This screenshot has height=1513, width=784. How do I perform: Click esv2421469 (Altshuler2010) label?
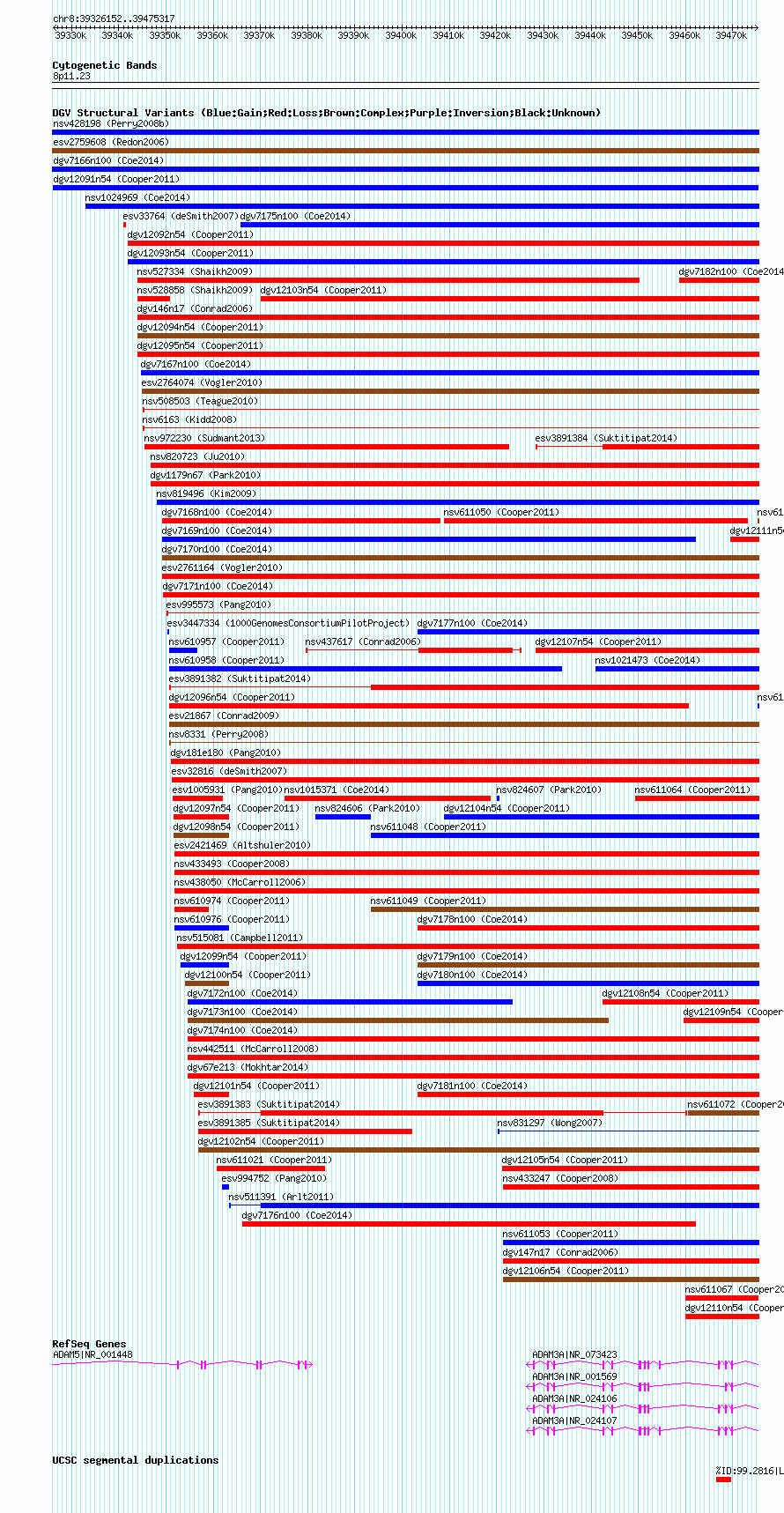tap(242, 845)
